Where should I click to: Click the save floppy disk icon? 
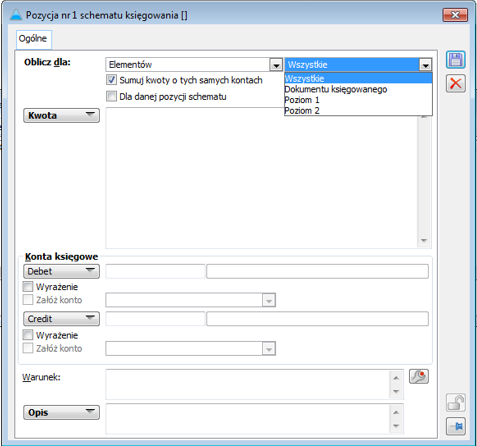click(x=456, y=60)
